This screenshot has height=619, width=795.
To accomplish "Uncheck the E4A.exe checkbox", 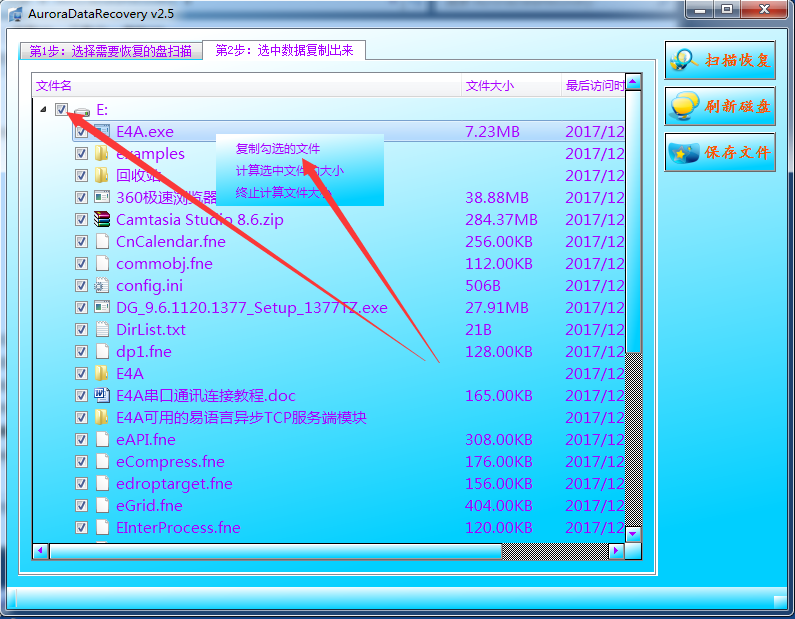I will [x=81, y=132].
